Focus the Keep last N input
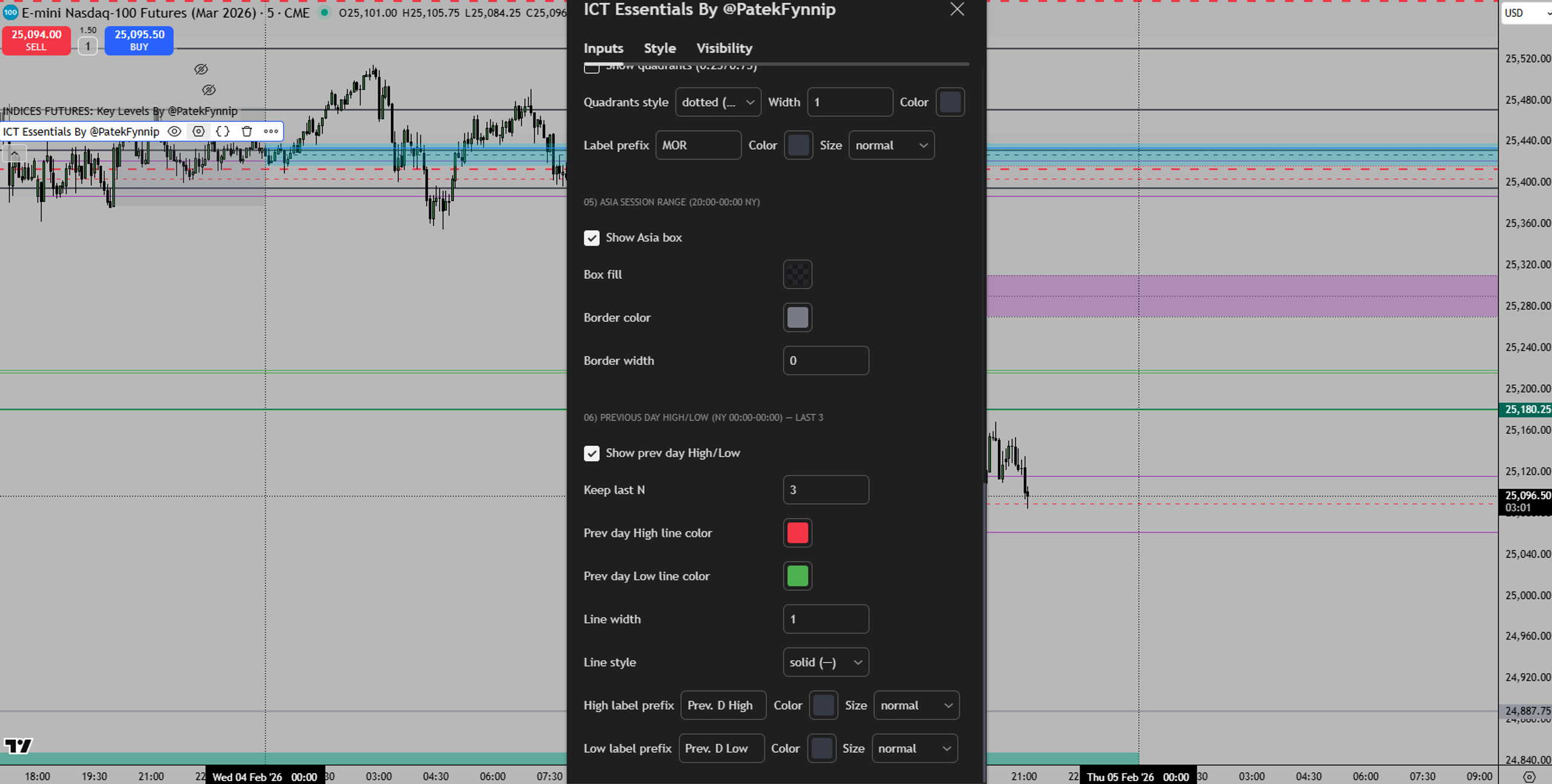Image resolution: width=1552 pixels, height=784 pixels. 826,490
